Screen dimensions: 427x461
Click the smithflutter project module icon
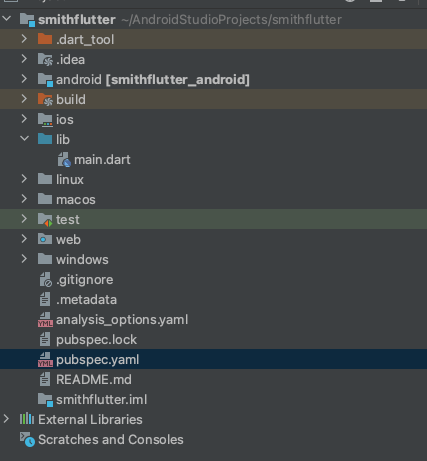coord(27,20)
